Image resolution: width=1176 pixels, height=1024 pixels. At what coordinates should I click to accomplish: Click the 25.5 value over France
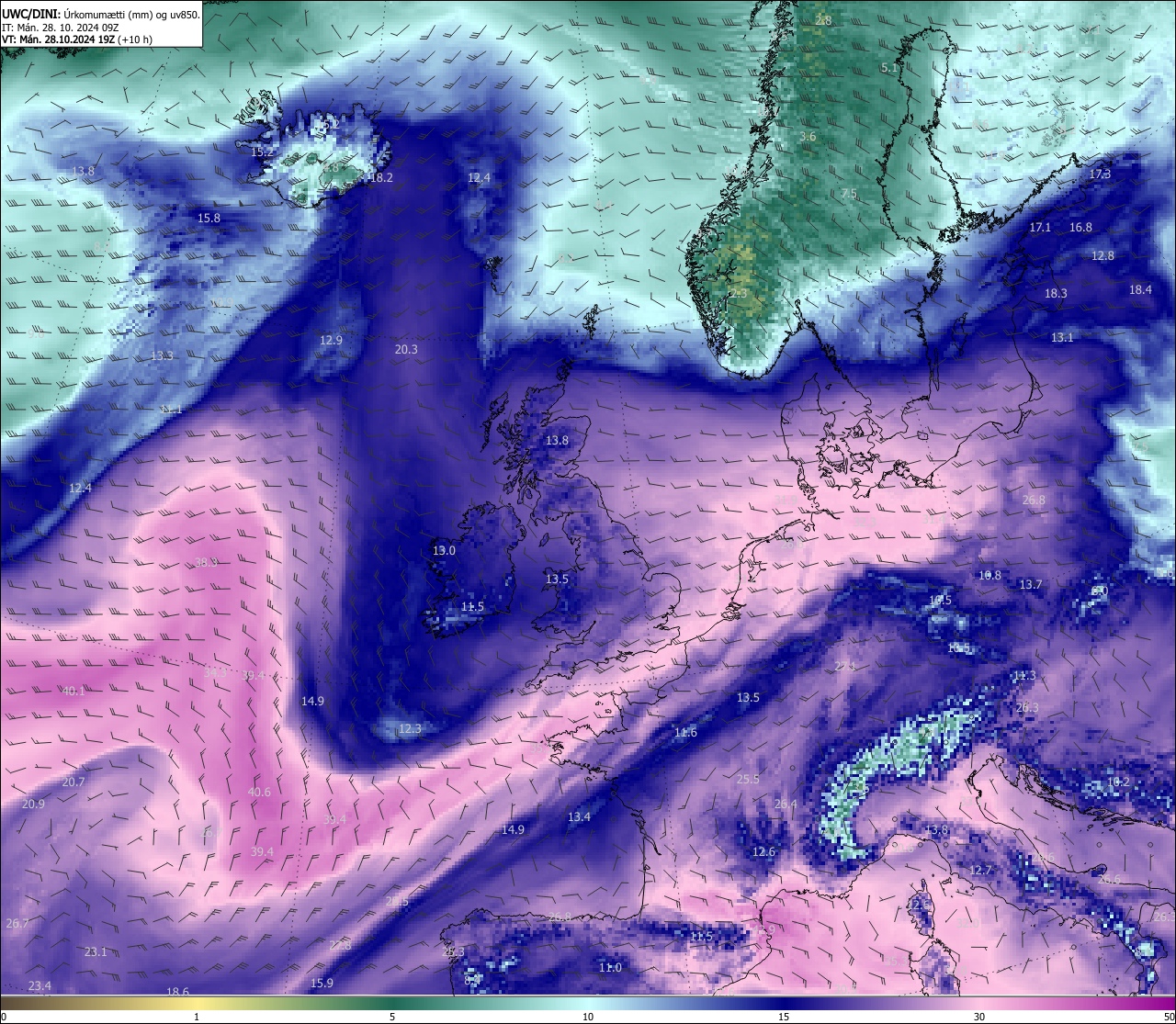coord(748,779)
